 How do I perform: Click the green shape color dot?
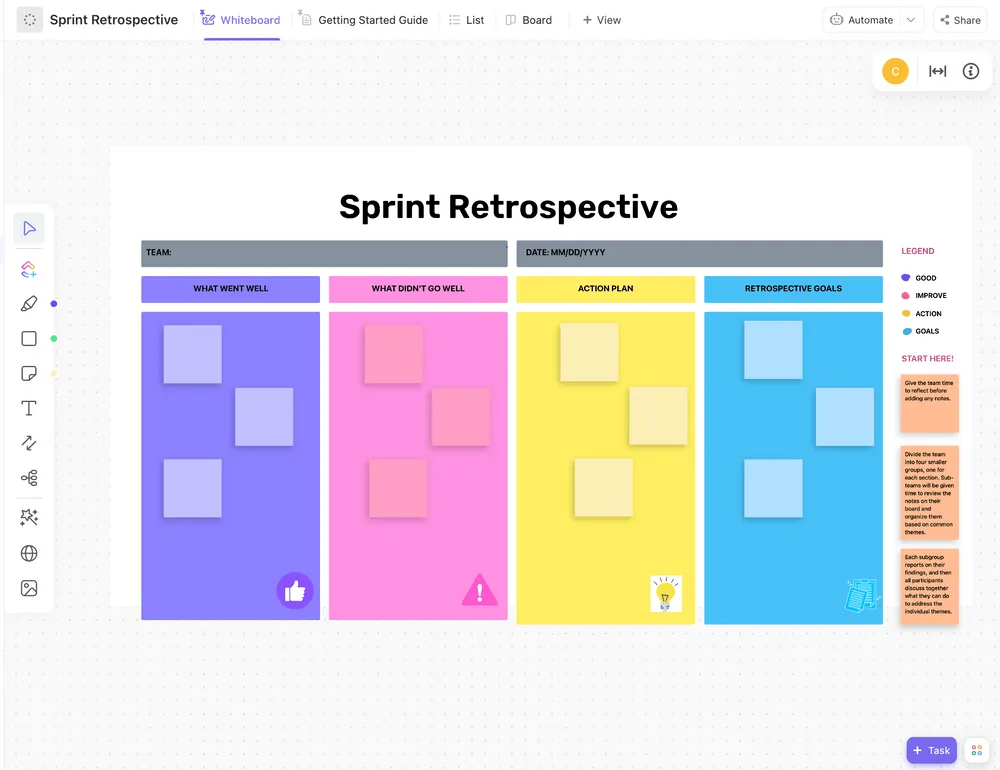54,339
